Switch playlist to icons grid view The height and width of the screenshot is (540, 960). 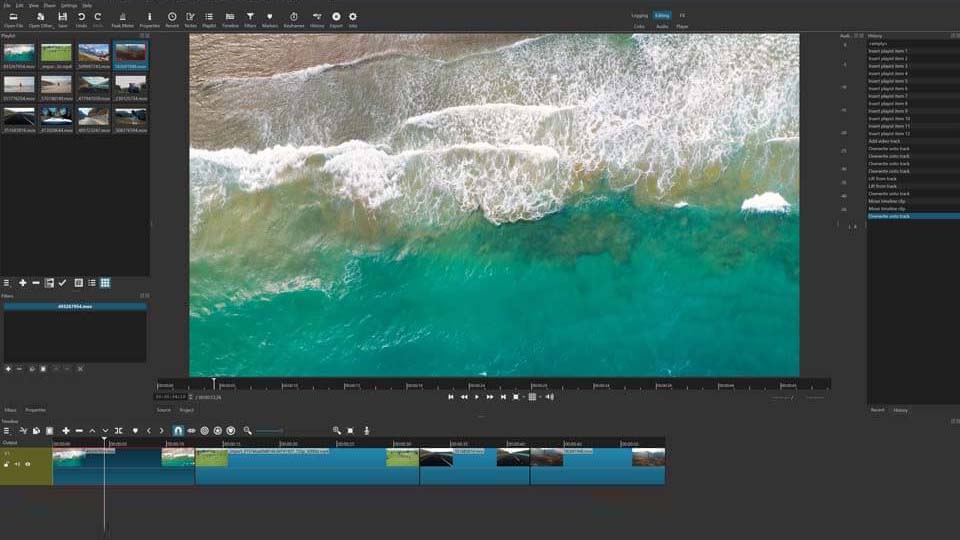click(105, 283)
